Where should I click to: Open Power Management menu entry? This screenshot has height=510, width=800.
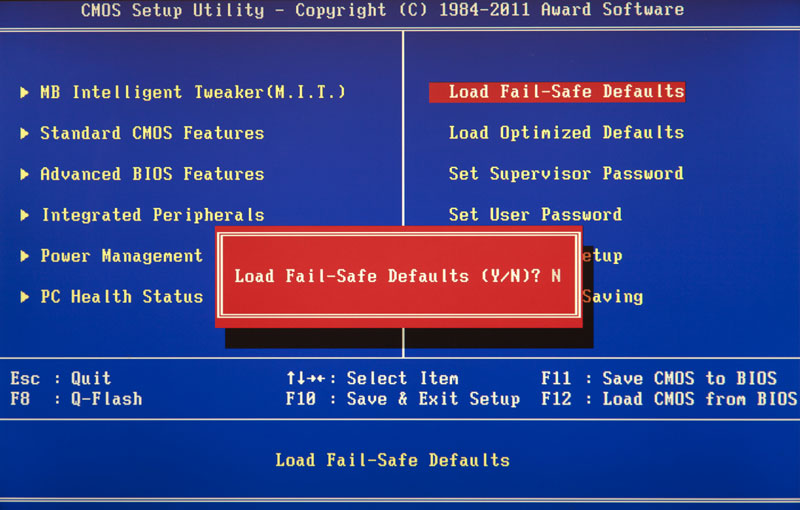[x=121, y=256]
